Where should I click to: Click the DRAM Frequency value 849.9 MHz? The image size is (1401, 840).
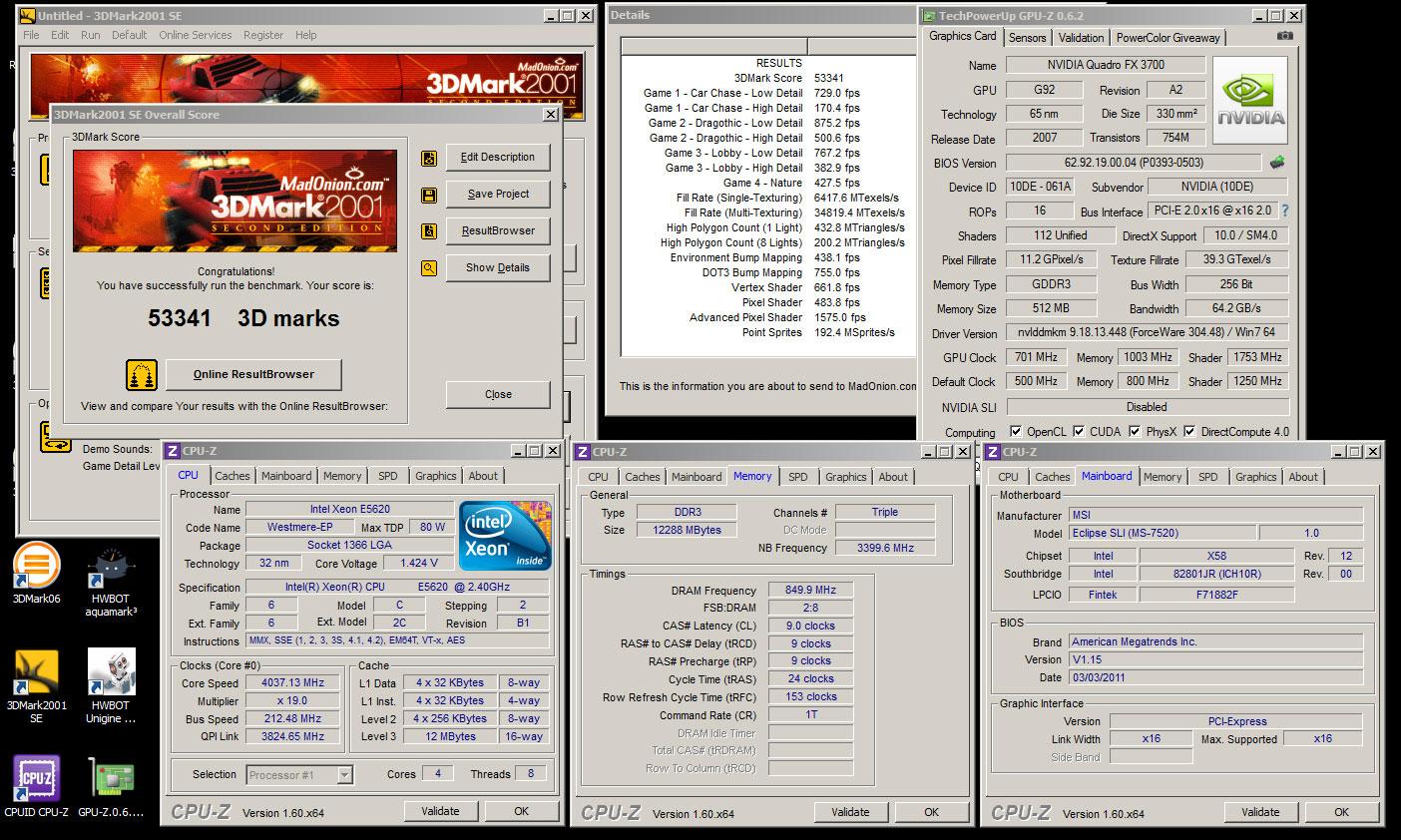pyautogui.click(x=810, y=591)
